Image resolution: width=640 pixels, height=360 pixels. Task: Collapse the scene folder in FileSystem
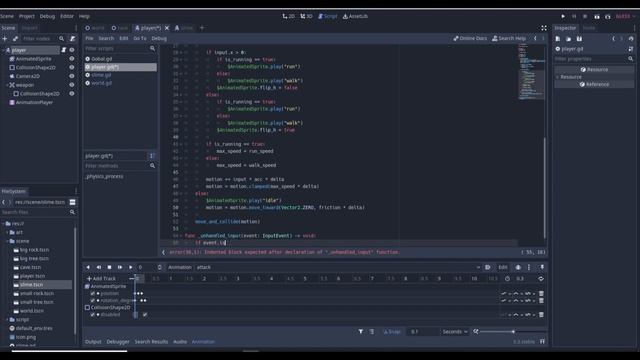click(7, 241)
